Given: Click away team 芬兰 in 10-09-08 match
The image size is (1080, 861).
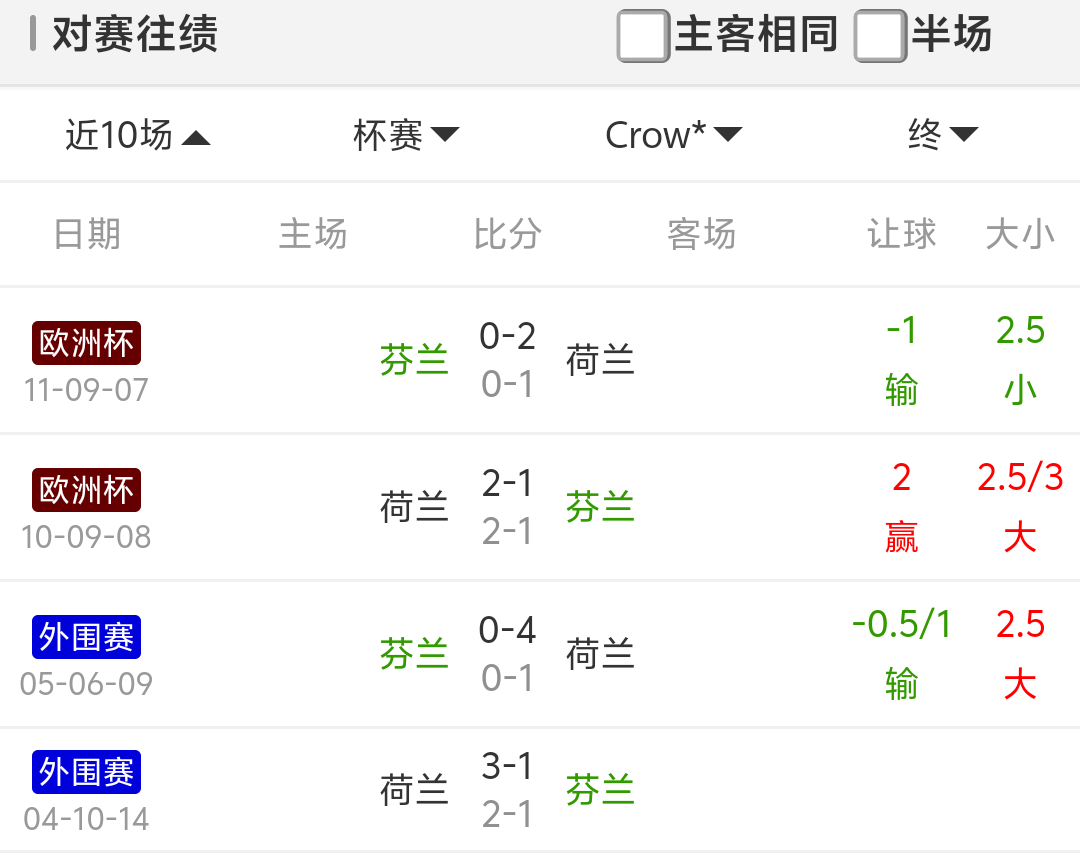Looking at the screenshot, I should click(x=600, y=507).
